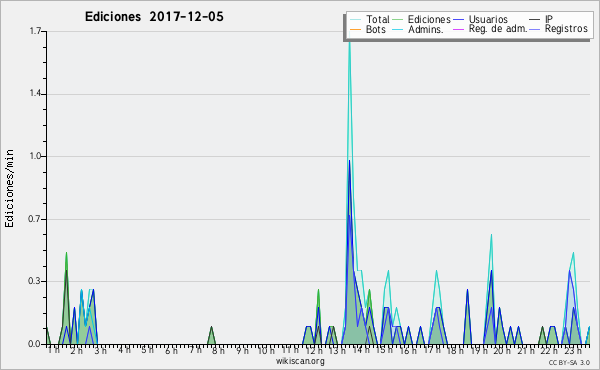Click the wikiscan.org link text

click(x=300, y=361)
